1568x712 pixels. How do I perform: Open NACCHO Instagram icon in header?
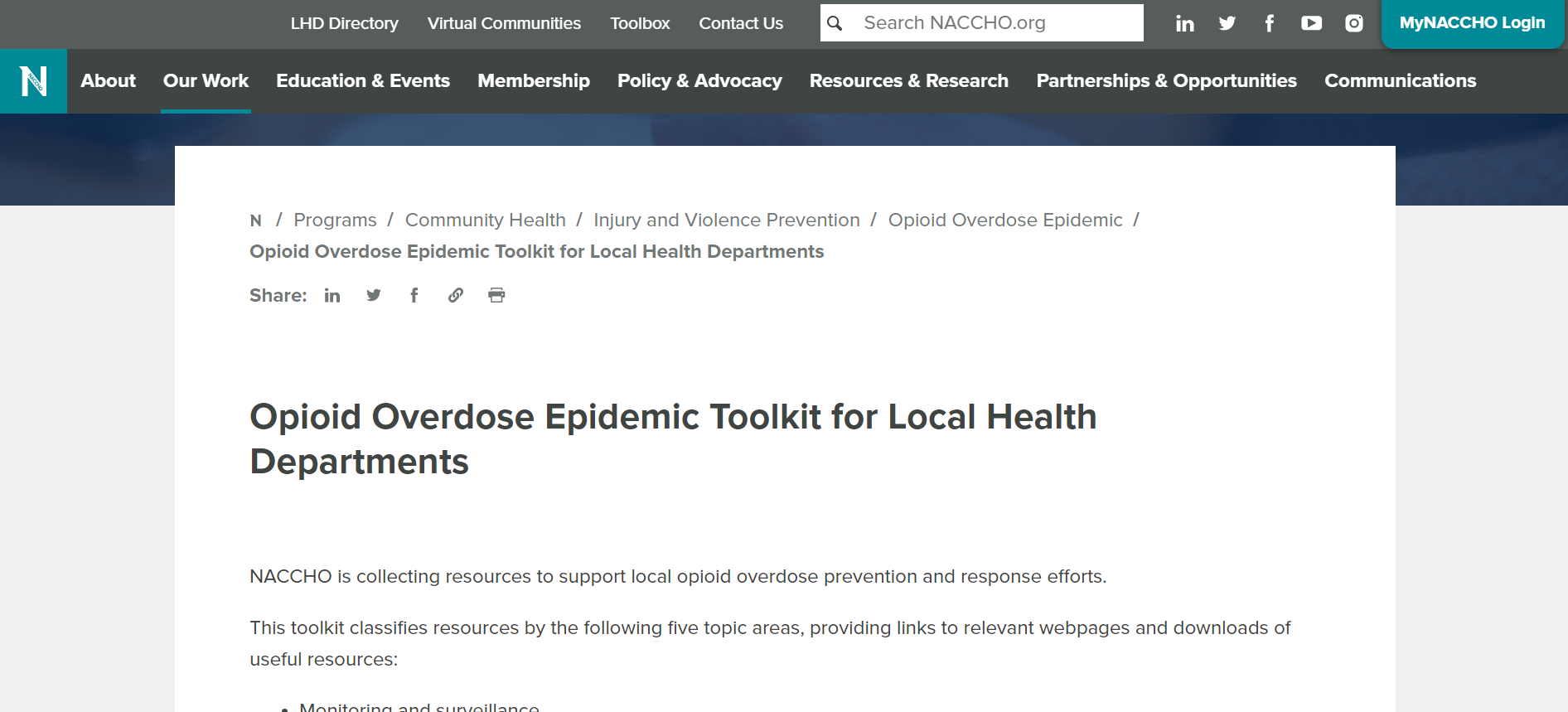1354,23
